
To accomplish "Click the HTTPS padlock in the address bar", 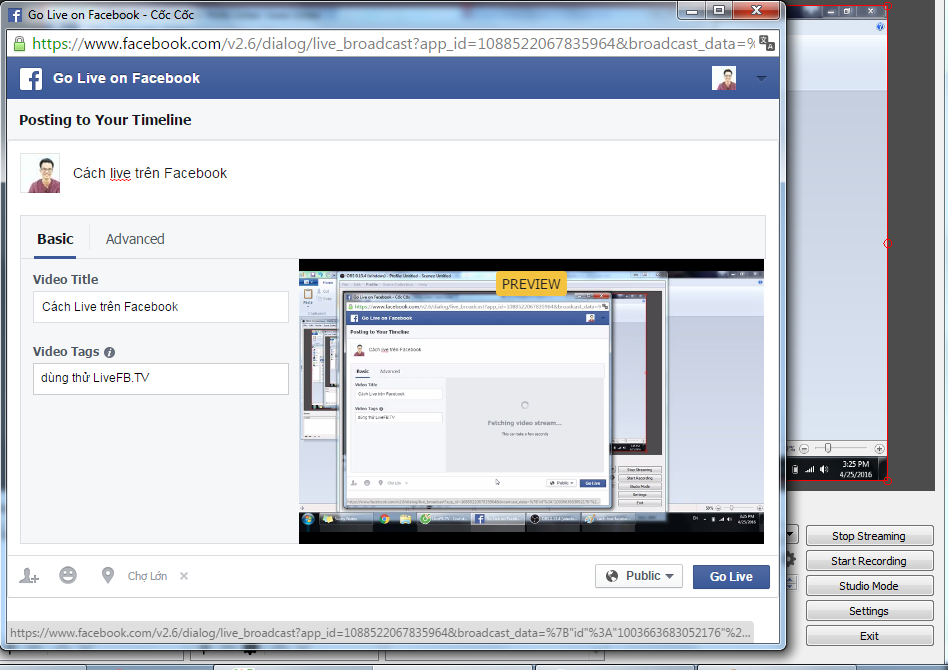I will 20,45.
